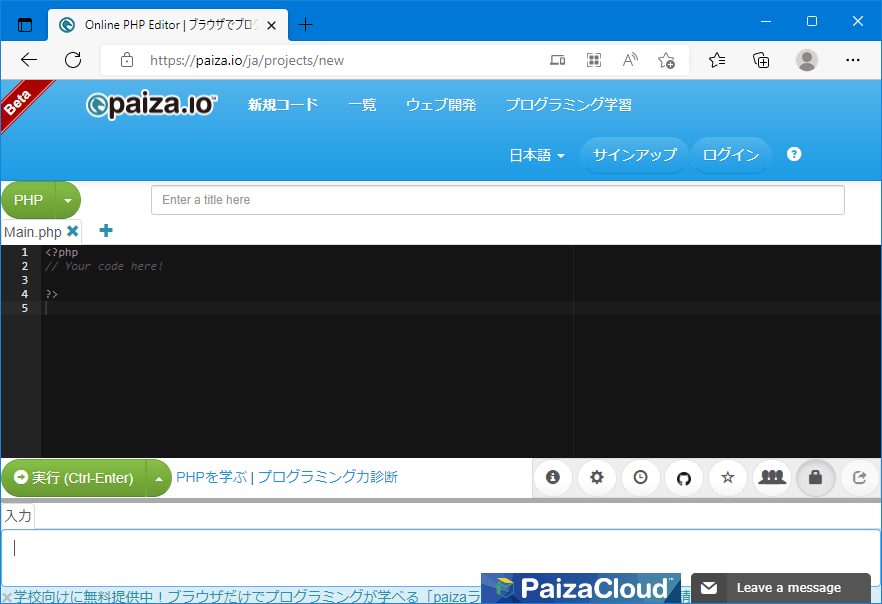Star this code snippet

(x=728, y=478)
